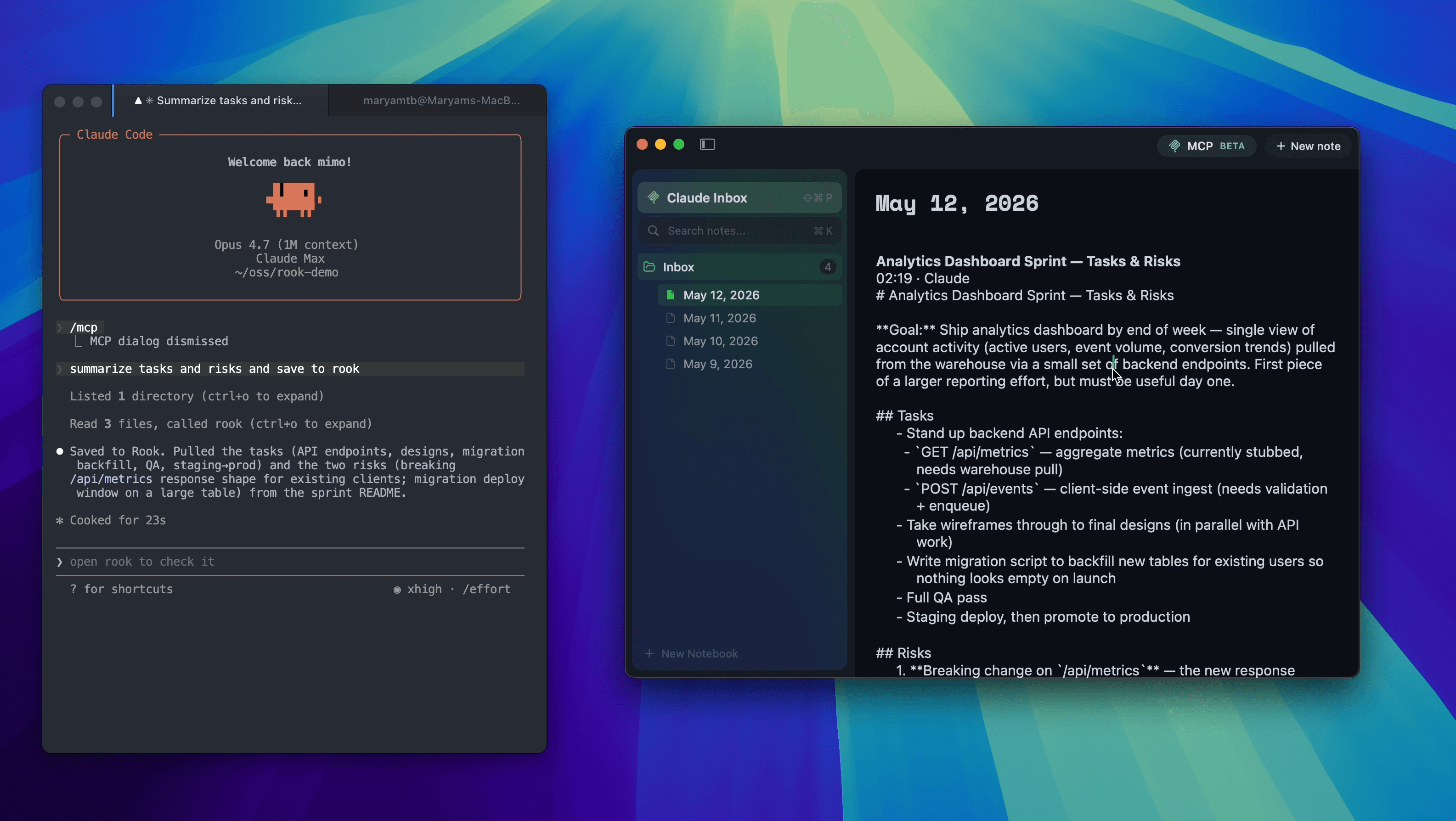This screenshot has height=821, width=1456.
Task: Click the large May 12, 2026 note title
Action: pos(957,203)
